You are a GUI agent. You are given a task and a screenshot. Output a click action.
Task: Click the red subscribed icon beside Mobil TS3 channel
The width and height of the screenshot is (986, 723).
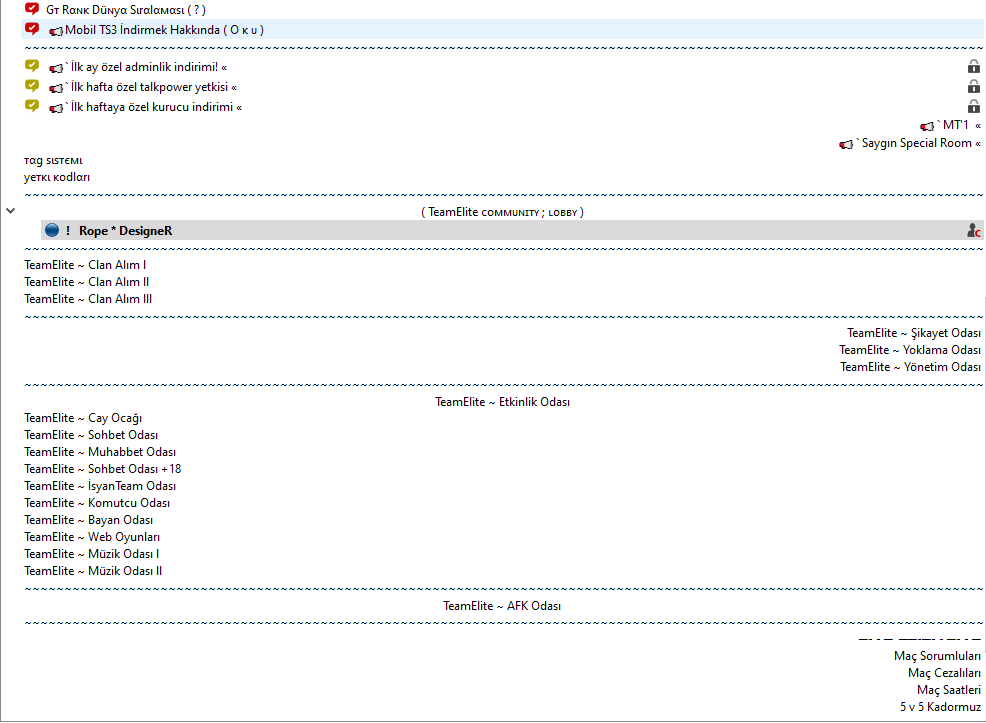click(x=32, y=29)
